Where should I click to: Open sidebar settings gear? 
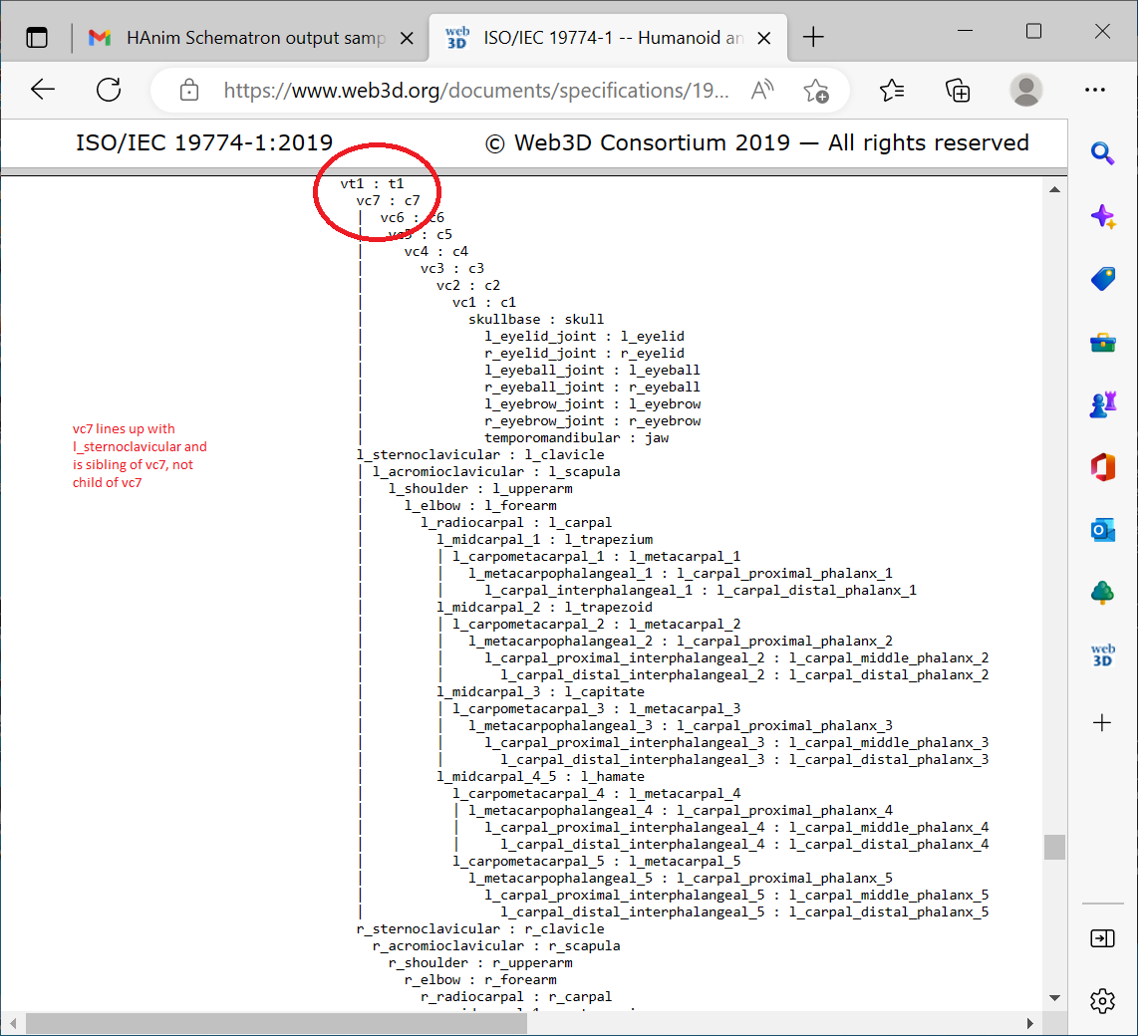pyautogui.click(x=1102, y=1001)
